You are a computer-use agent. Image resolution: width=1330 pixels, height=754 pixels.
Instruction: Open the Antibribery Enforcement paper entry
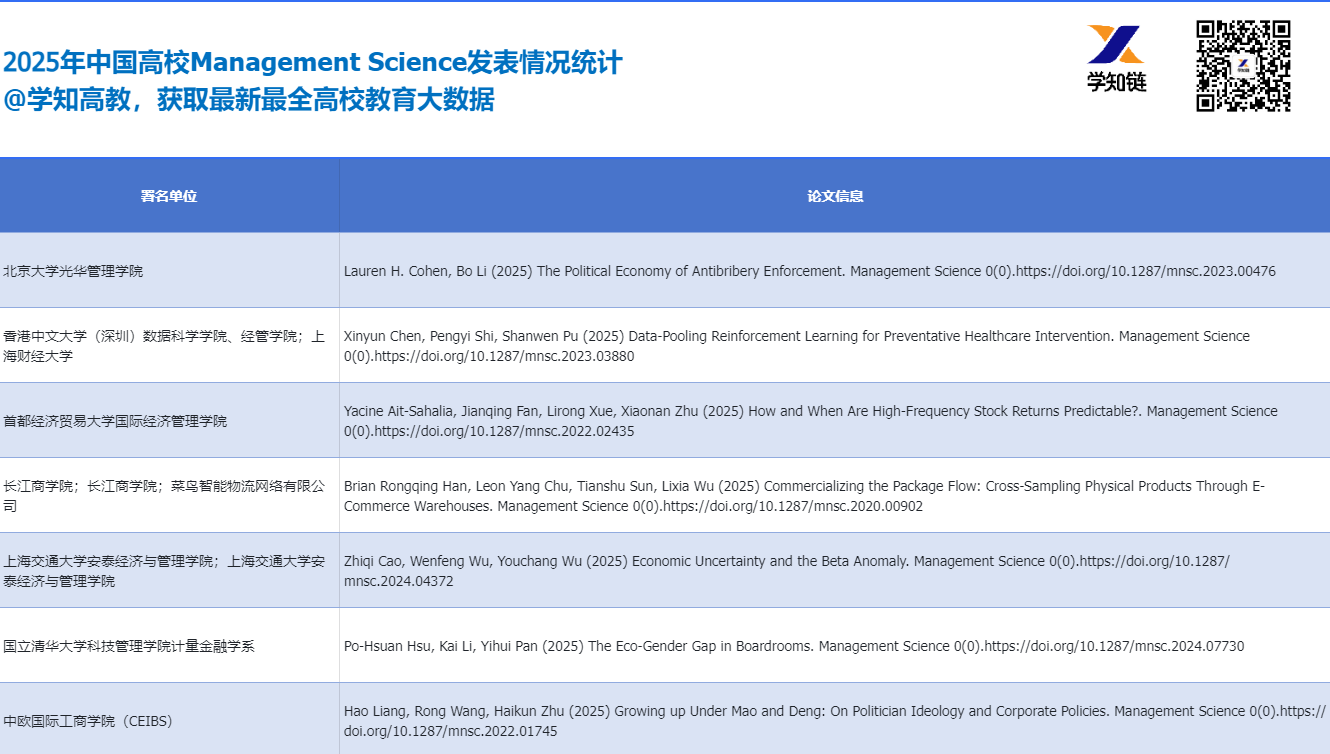[x=809, y=271]
